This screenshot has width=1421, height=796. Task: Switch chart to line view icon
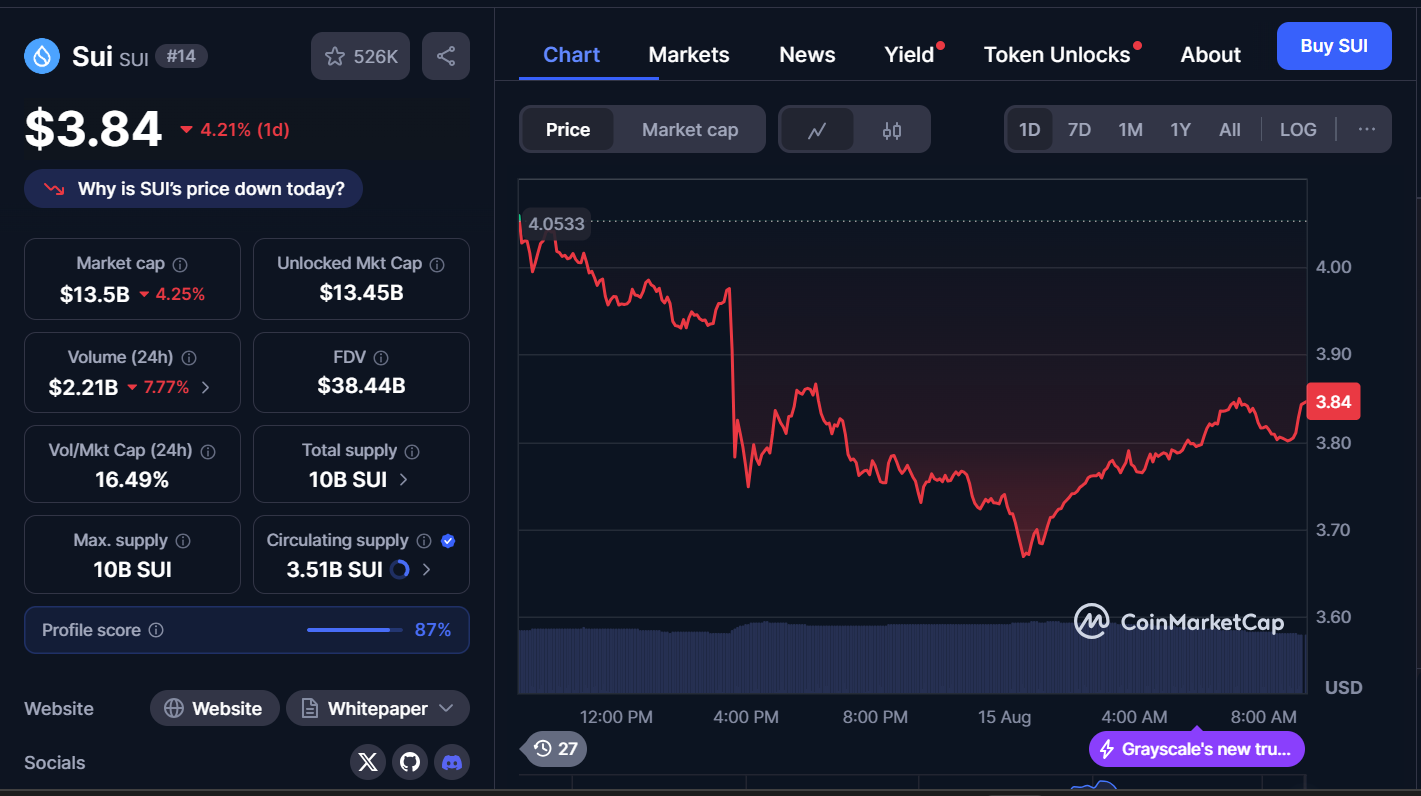point(817,130)
